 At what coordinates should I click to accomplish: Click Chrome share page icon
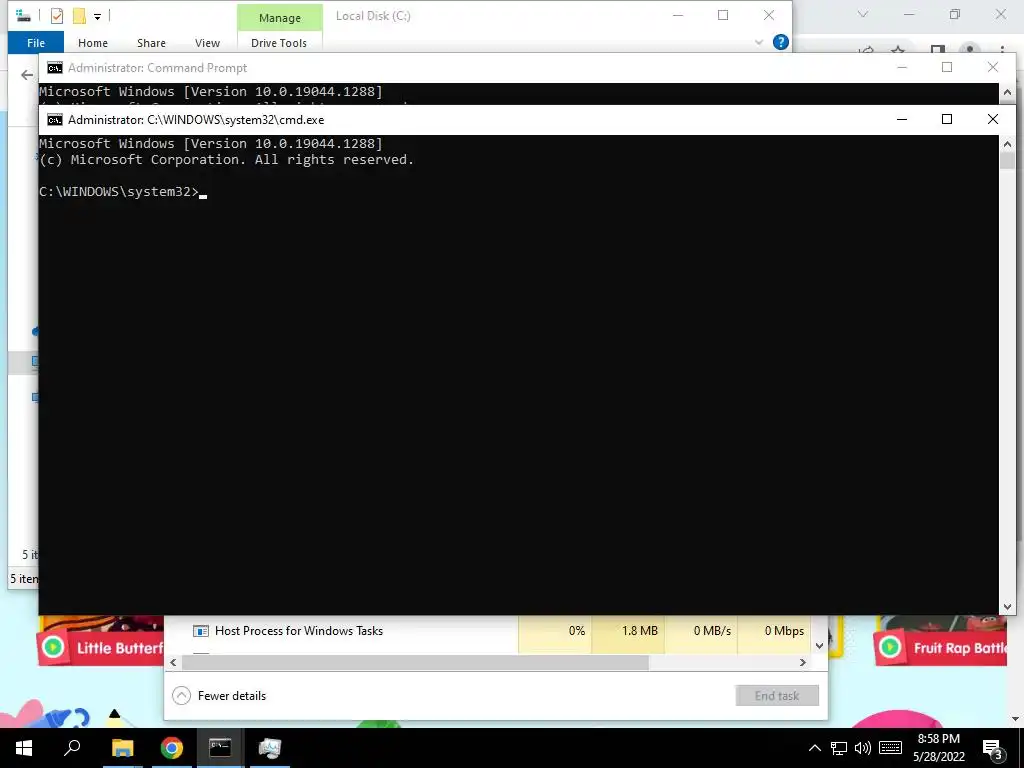(x=867, y=49)
